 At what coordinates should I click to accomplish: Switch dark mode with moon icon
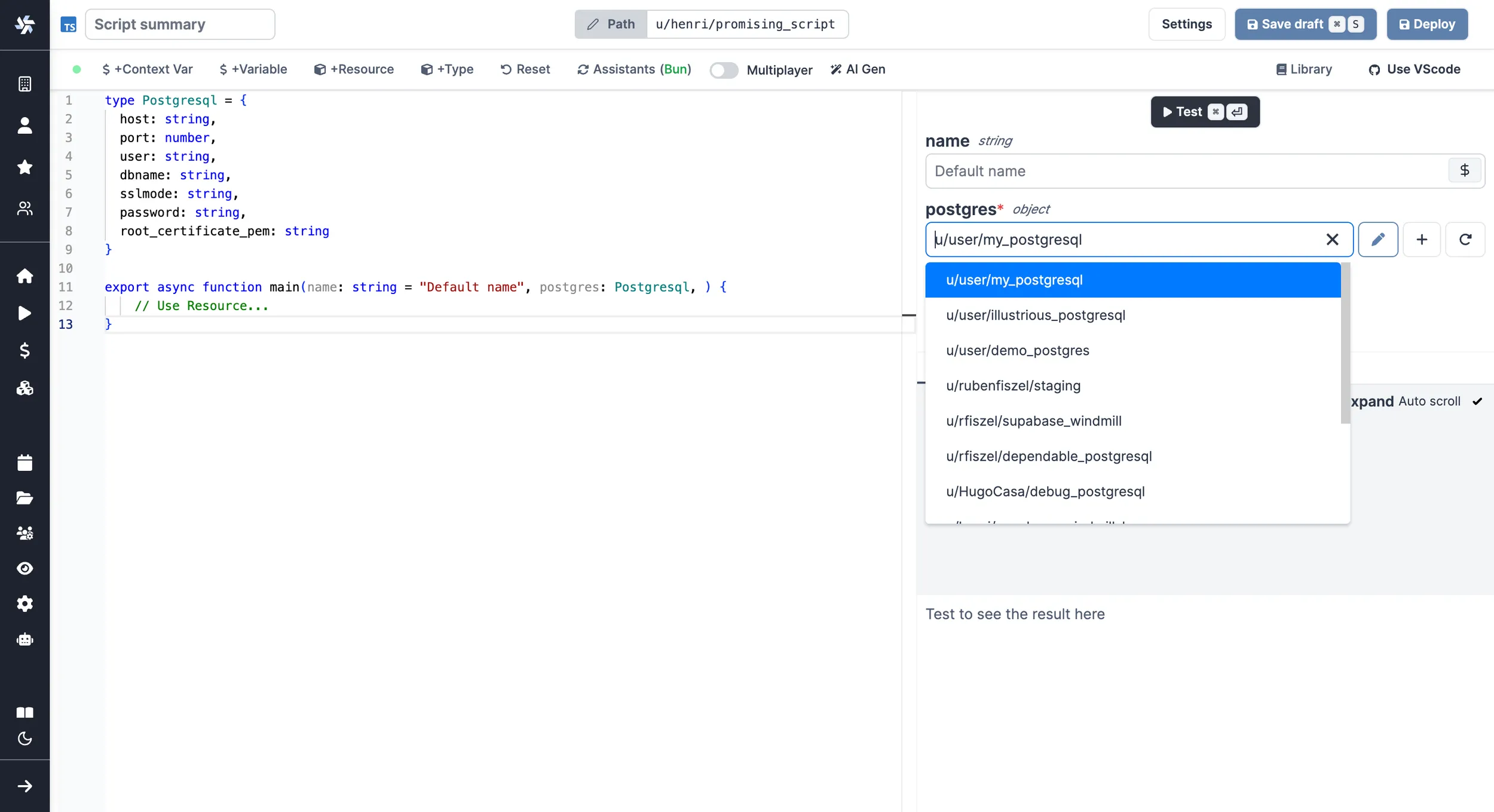[x=25, y=739]
